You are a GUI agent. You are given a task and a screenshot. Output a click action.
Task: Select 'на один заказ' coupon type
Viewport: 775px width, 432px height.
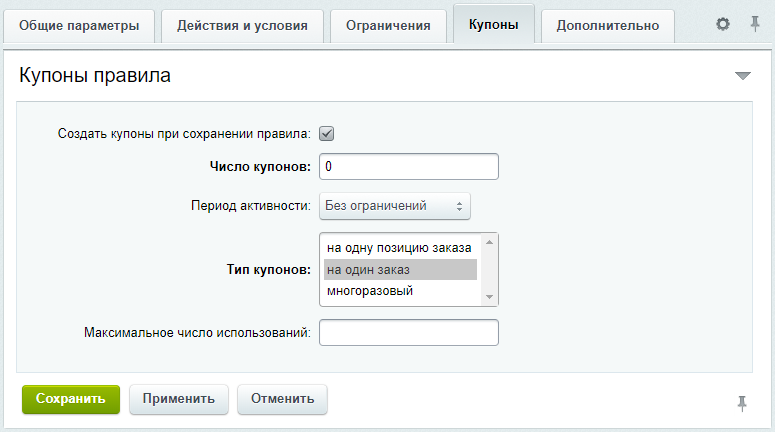(x=400, y=270)
